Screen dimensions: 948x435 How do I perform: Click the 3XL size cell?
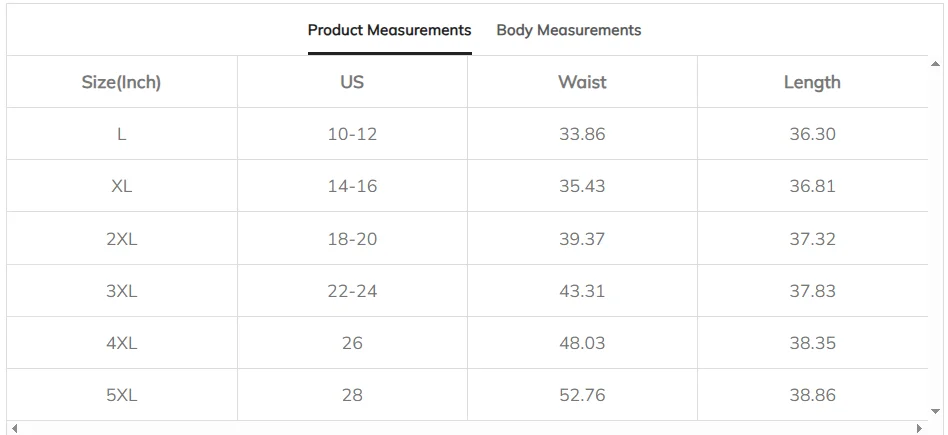[x=121, y=291]
